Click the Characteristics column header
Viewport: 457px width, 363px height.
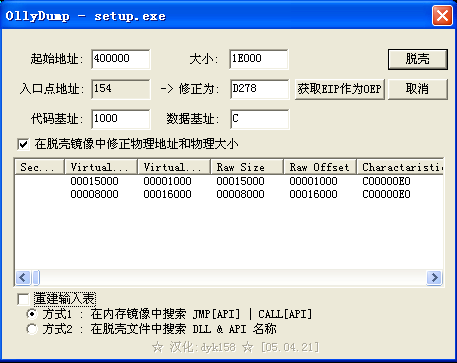[x=400, y=167]
